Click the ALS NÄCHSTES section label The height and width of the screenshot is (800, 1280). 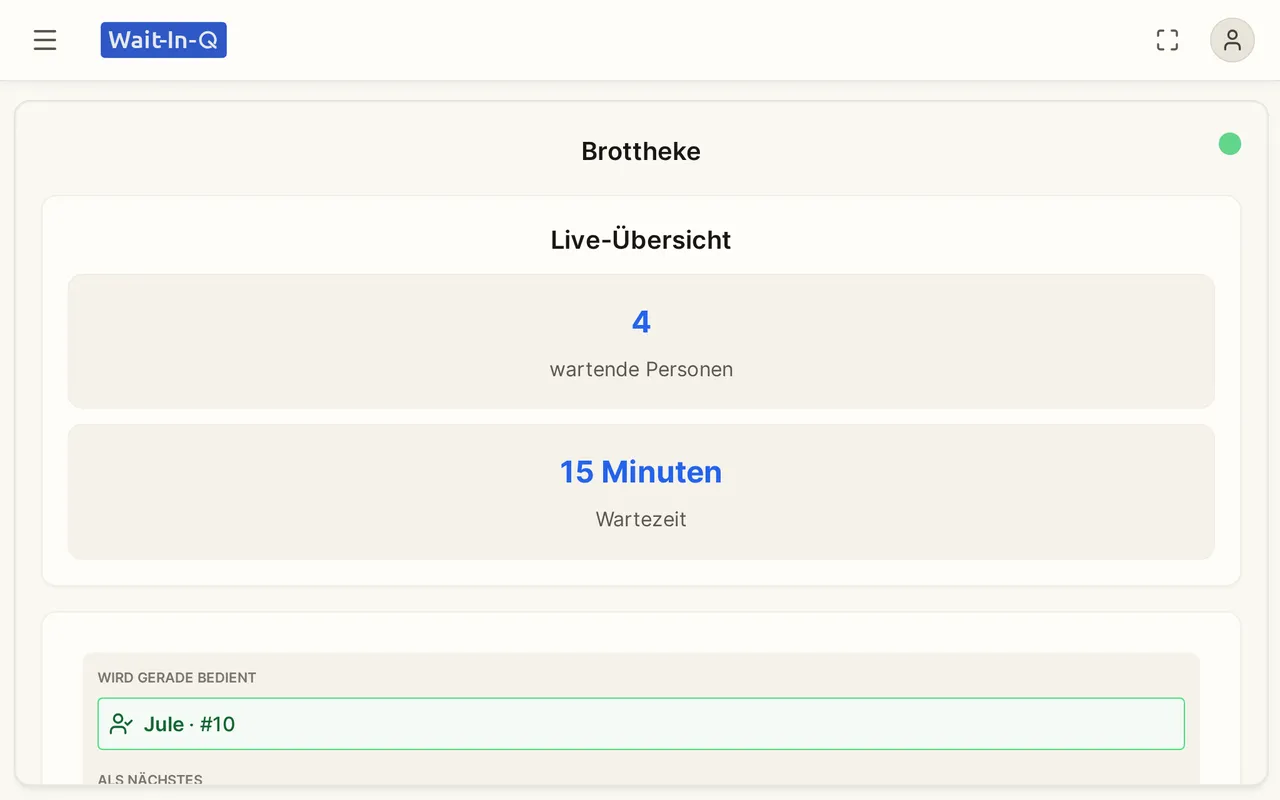pos(150,779)
